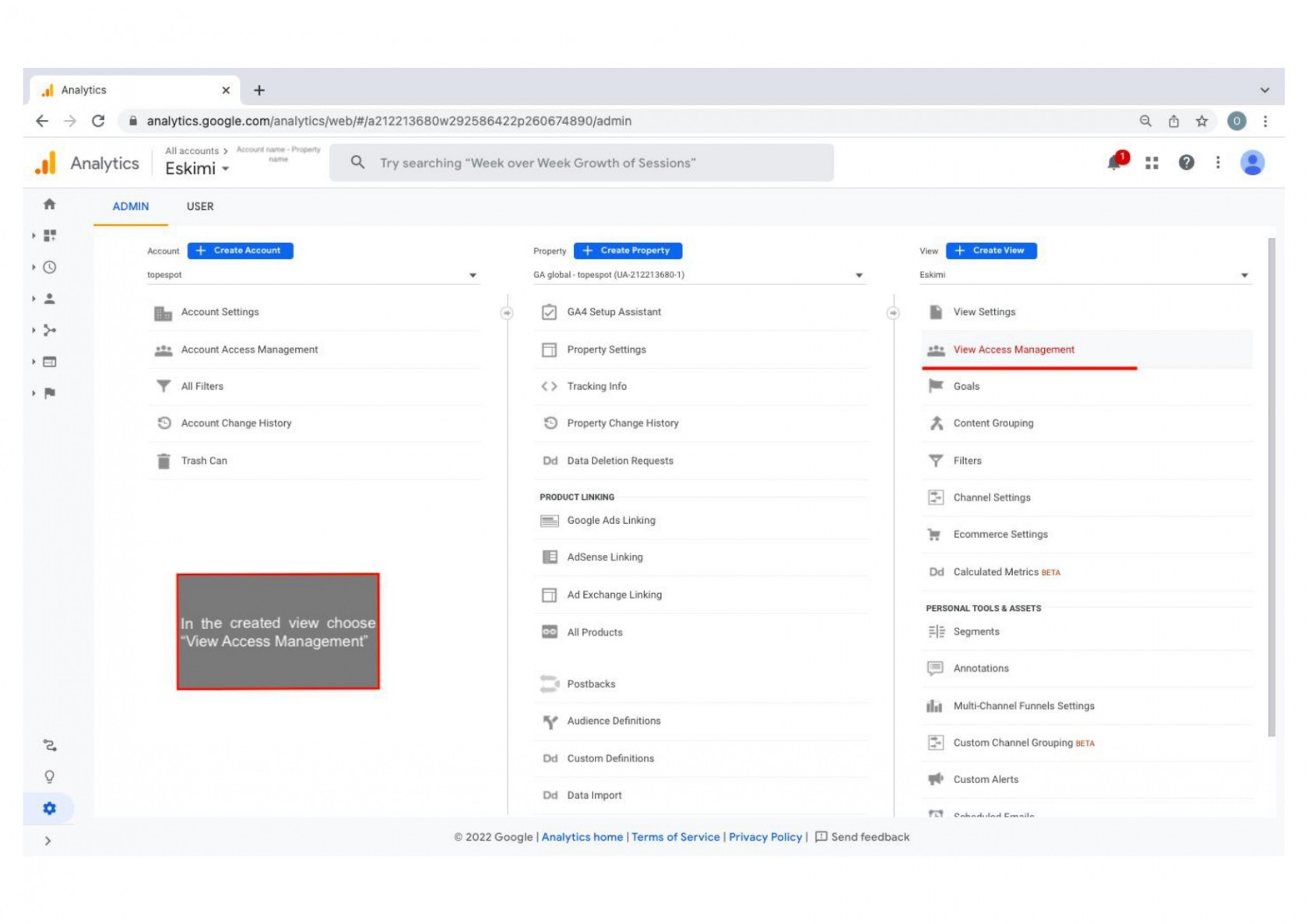Open Analytics home footer link
1308x924 pixels.
click(x=582, y=837)
